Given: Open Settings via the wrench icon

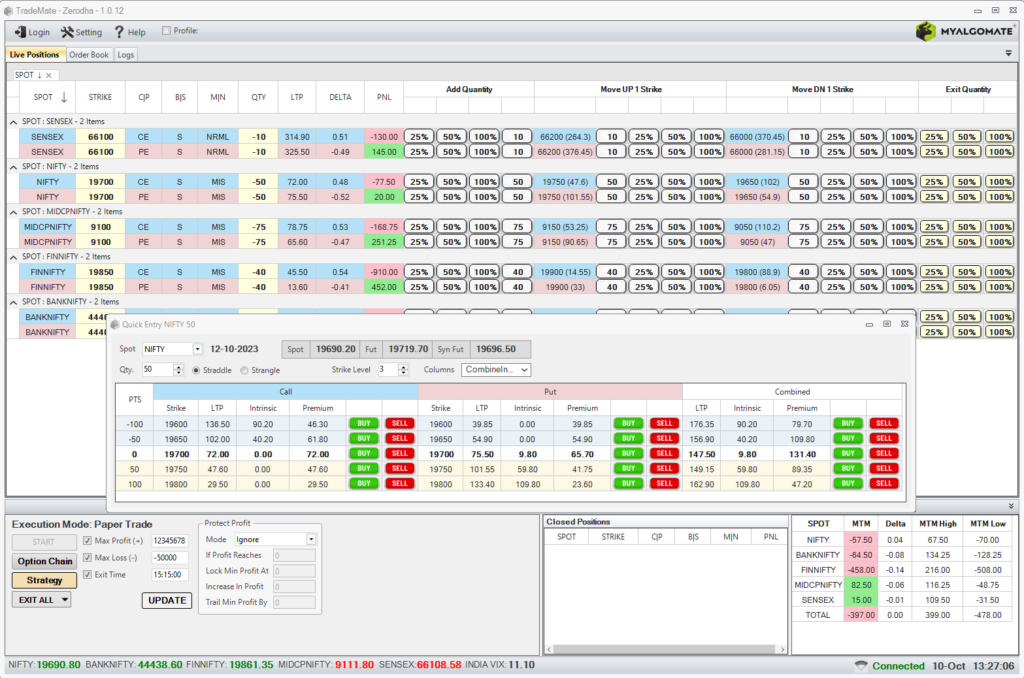Looking at the screenshot, I should pos(68,31).
